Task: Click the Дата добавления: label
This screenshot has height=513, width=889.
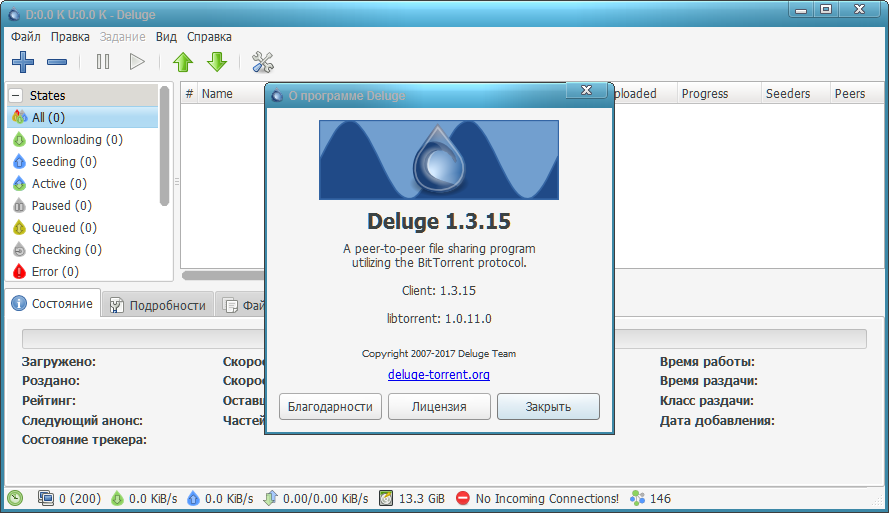Action: (x=717, y=421)
